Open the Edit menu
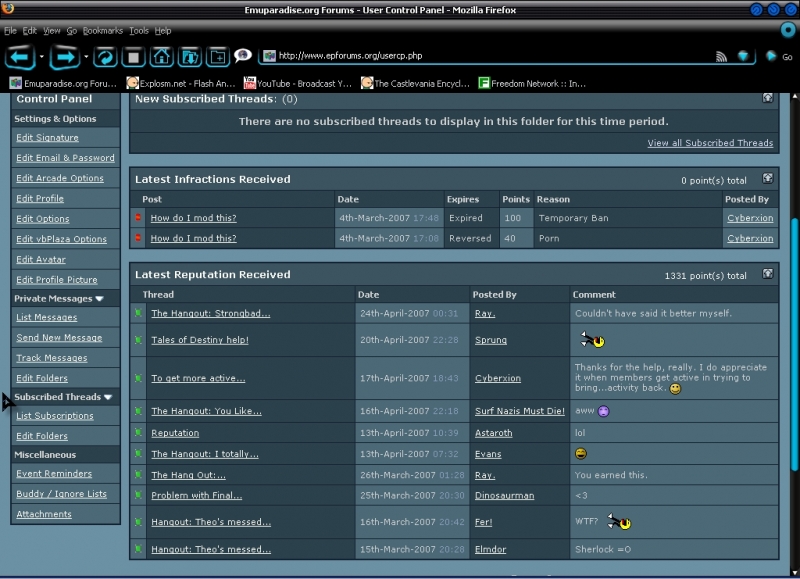 point(30,31)
